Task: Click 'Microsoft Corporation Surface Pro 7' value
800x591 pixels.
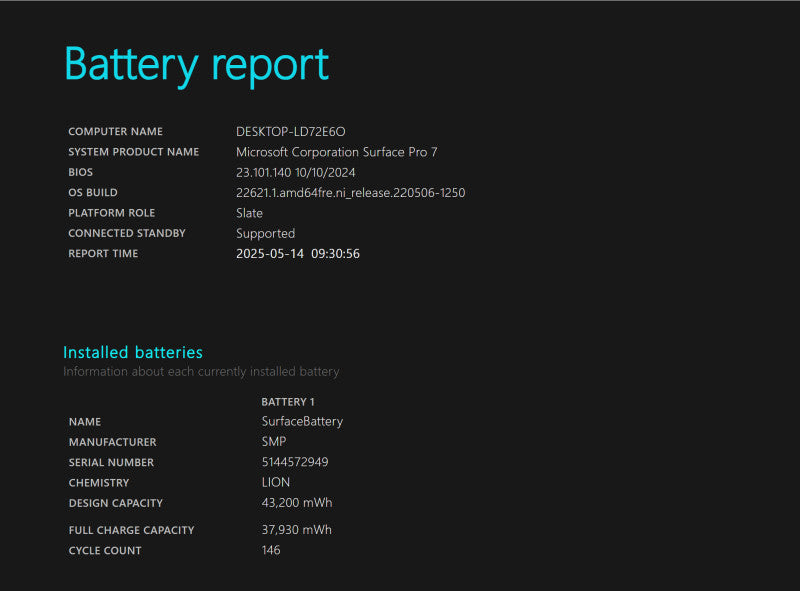Action: pos(336,152)
